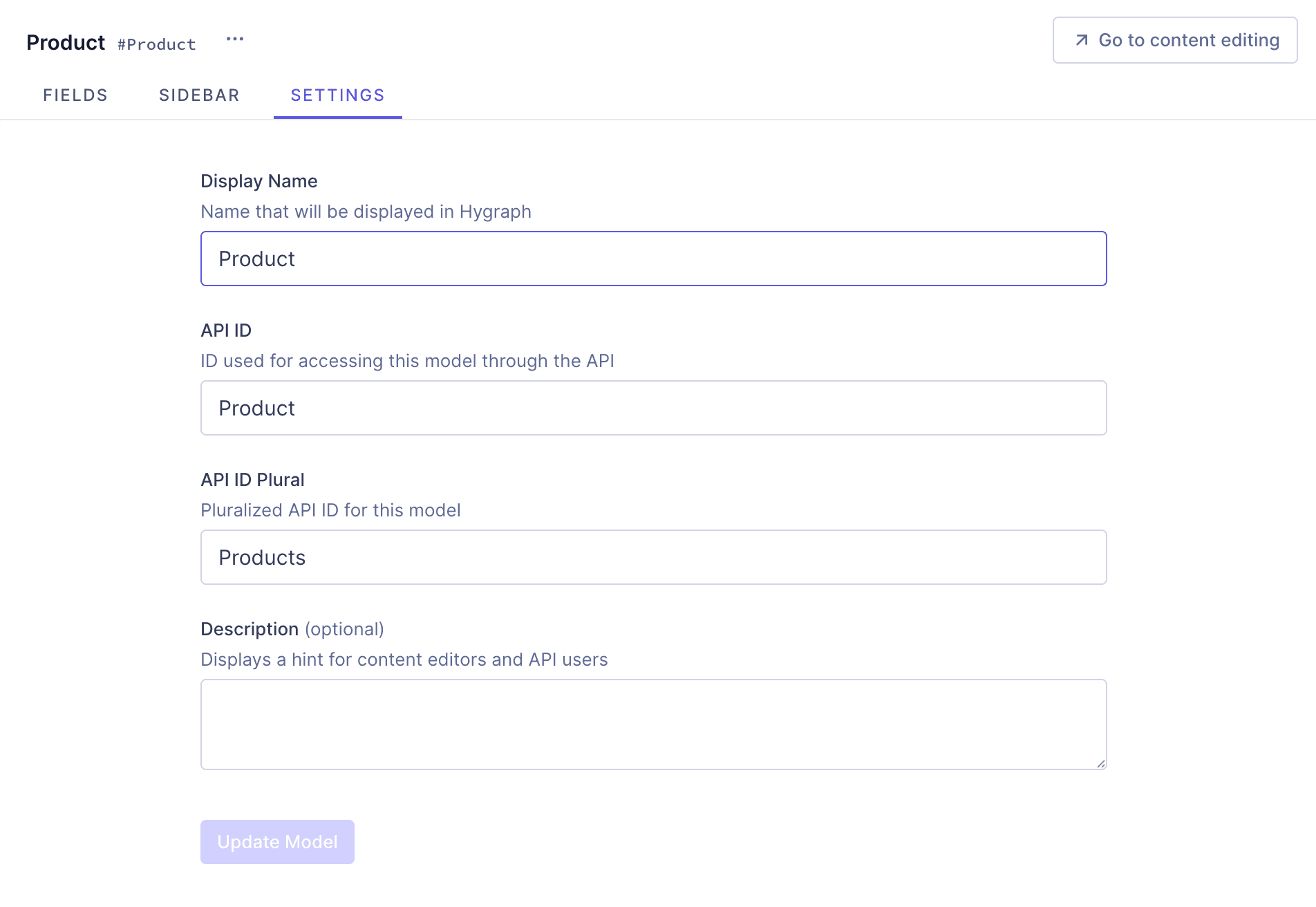Viewport: 1316px width, 907px height.
Task: Click the Display Name label
Action: (x=258, y=181)
